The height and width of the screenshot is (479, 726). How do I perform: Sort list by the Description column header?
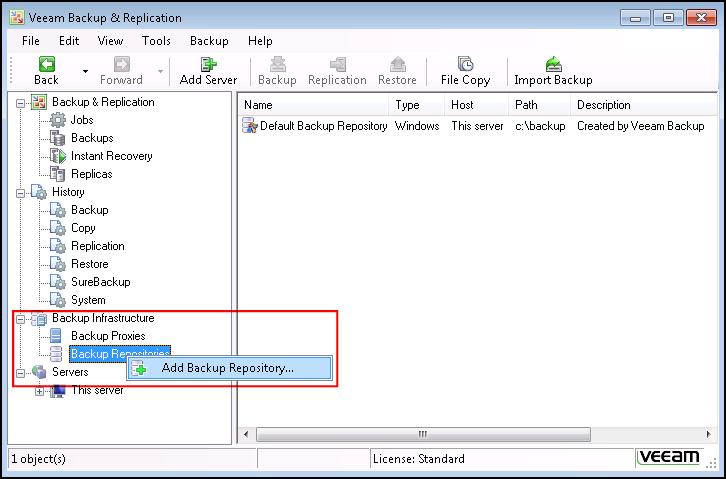tap(644, 105)
